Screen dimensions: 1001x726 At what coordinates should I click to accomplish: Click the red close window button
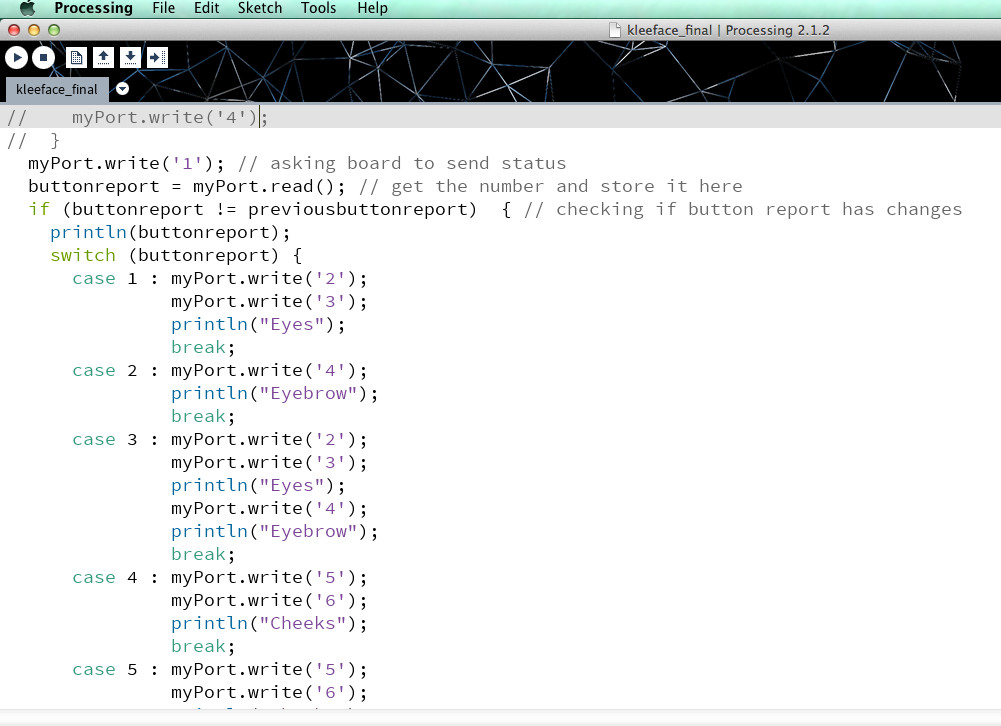point(14,30)
